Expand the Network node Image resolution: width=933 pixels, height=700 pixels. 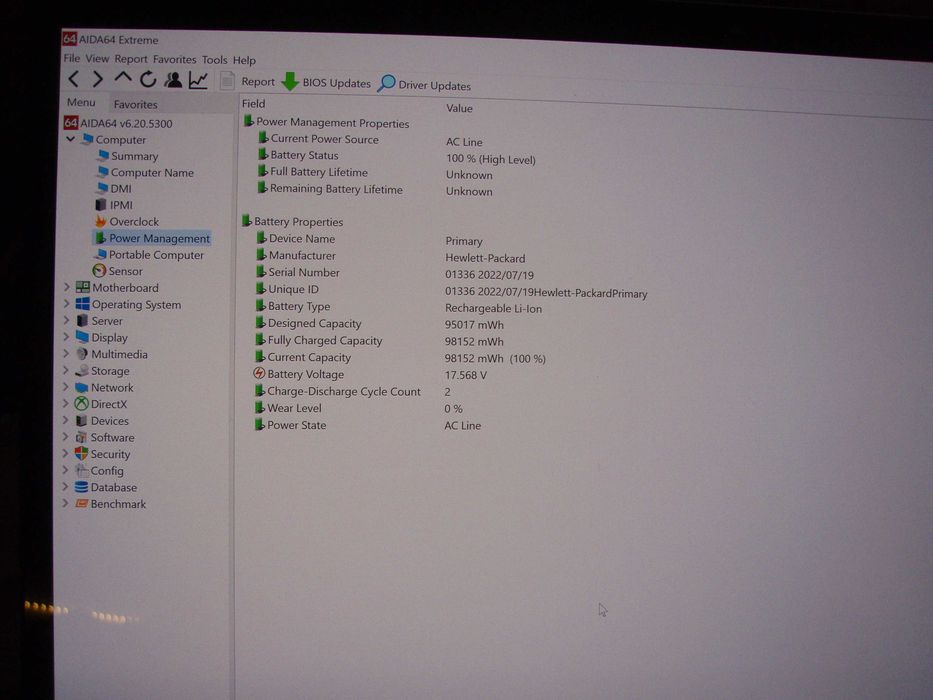tap(67, 387)
